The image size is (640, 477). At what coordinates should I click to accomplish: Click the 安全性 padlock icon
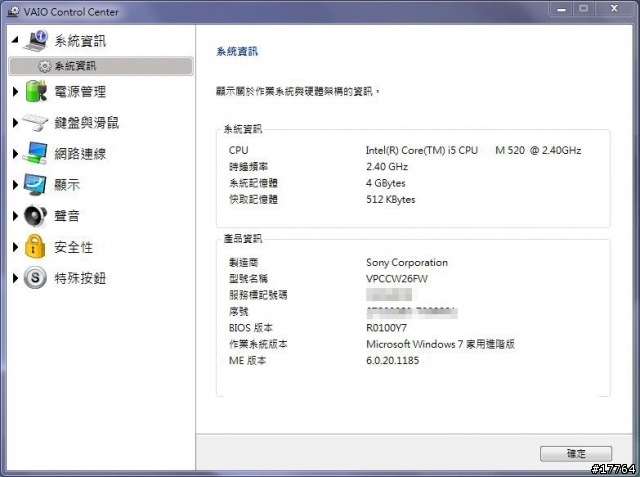pyautogui.click(x=35, y=246)
